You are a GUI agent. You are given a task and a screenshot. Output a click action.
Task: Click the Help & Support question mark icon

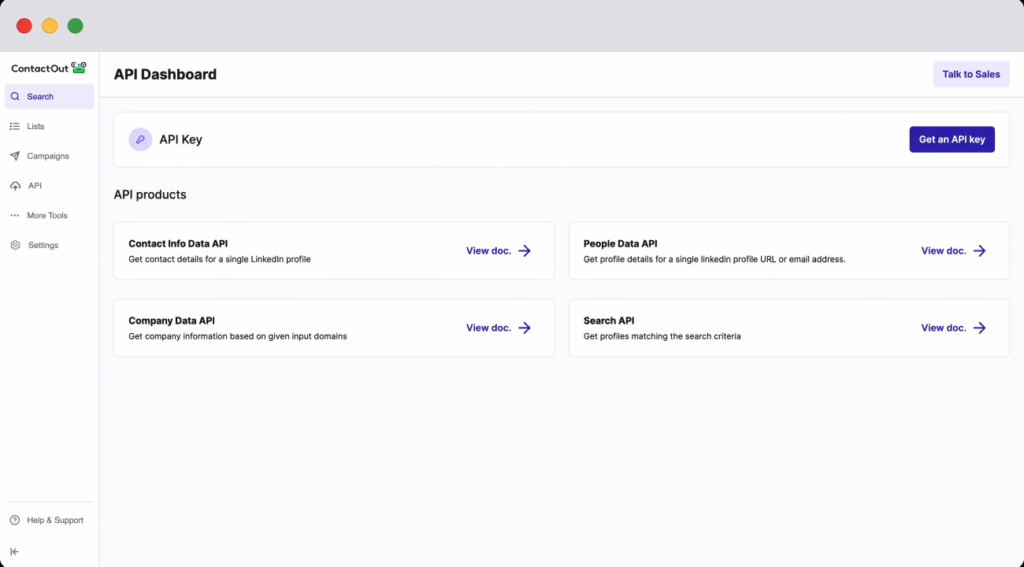point(15,520)
